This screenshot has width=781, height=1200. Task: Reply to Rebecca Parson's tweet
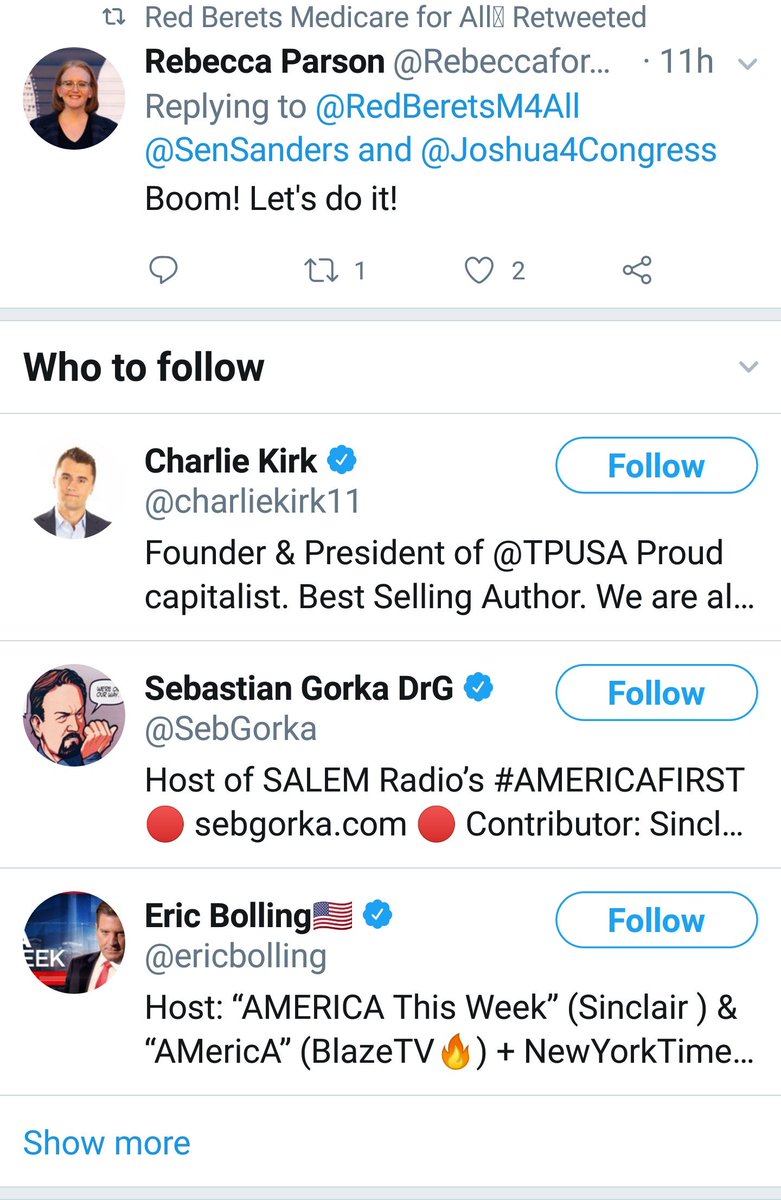pos(164,270)
